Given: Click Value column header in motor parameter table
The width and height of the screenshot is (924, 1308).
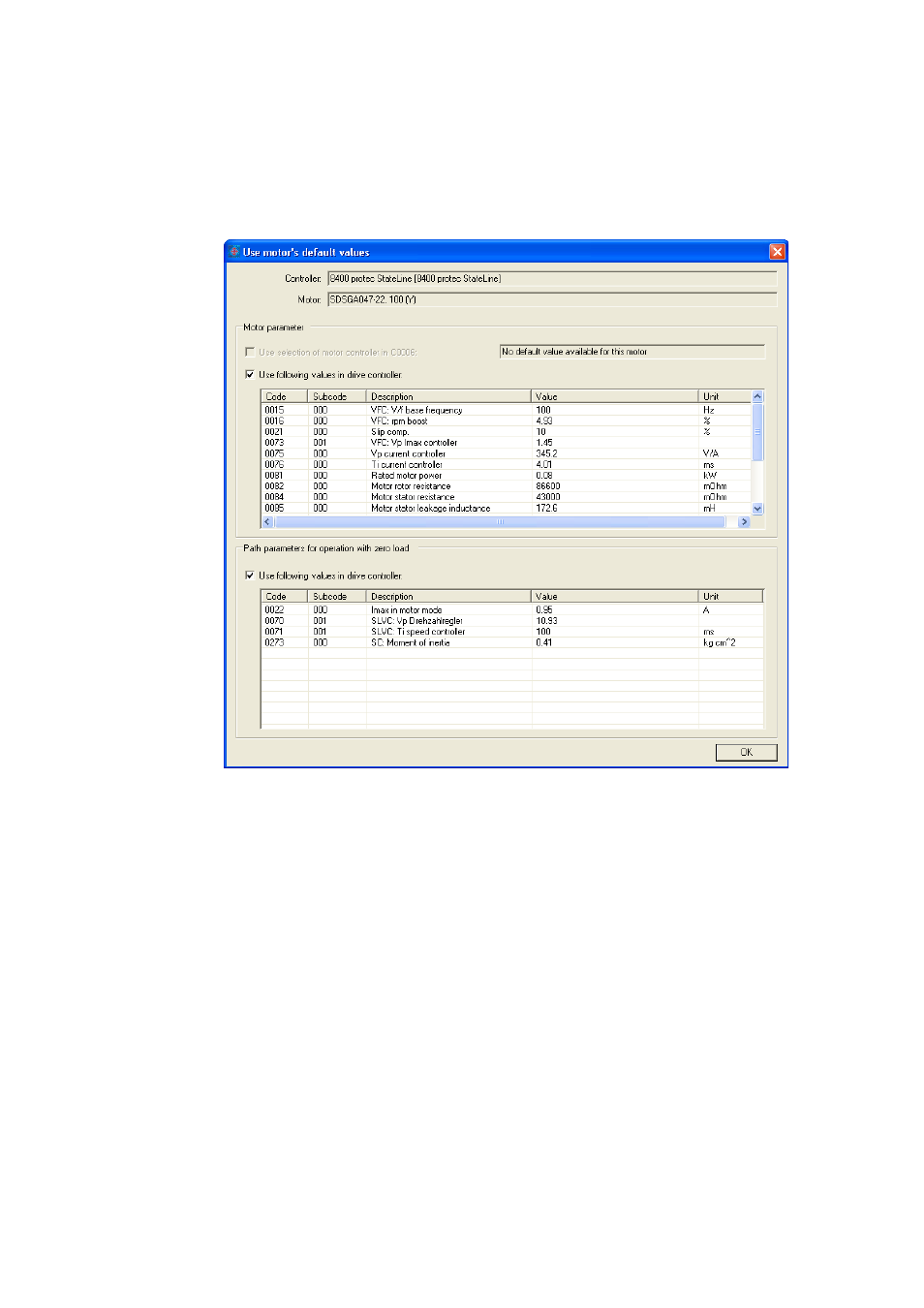Looking at the screenshot, I should pyautogui.click(x=614, y=396).
